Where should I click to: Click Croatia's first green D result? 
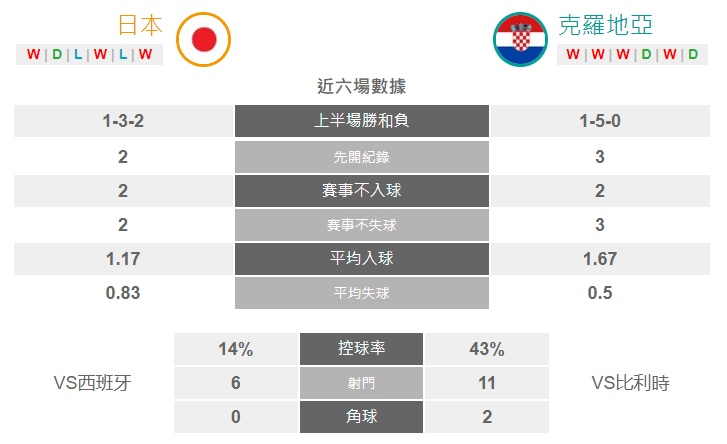pyautogui.click(x=646, y=54)
